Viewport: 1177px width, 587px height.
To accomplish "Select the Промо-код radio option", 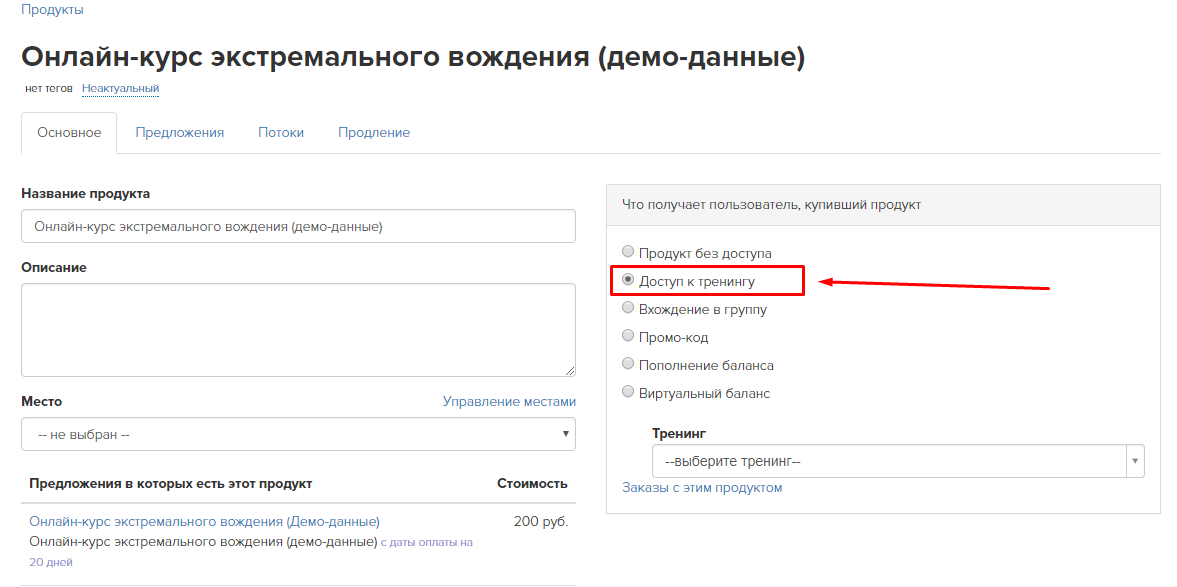I will click(628, 336).
